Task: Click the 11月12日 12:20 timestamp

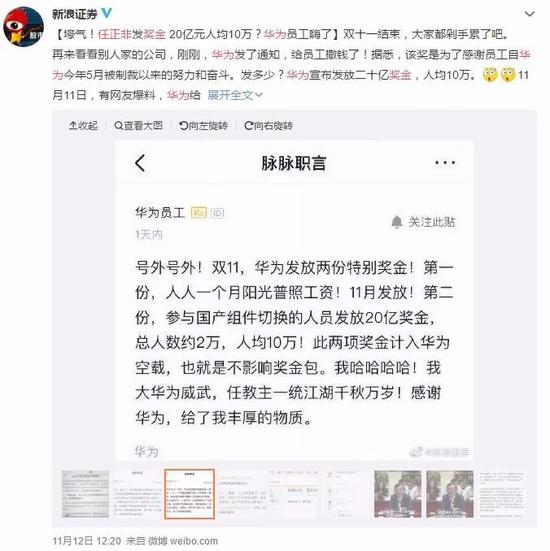Action: pyautogui.click(x=87, y=541)
